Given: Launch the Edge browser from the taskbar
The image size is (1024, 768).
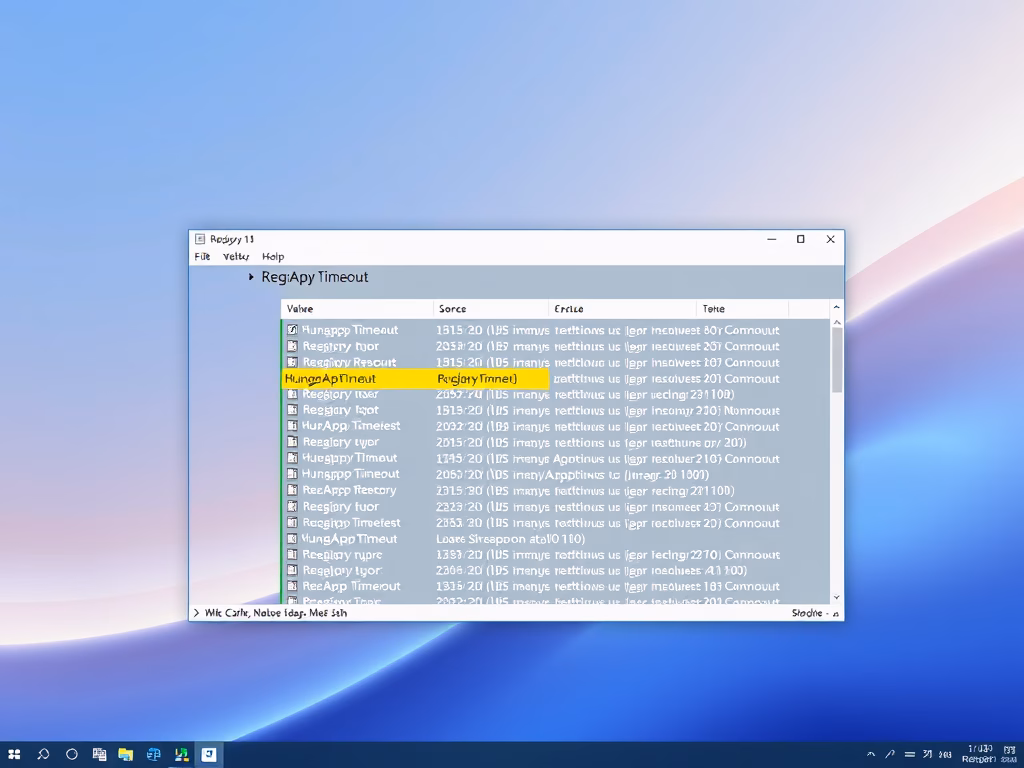Looking at the screenshot, I should [154, 755].
